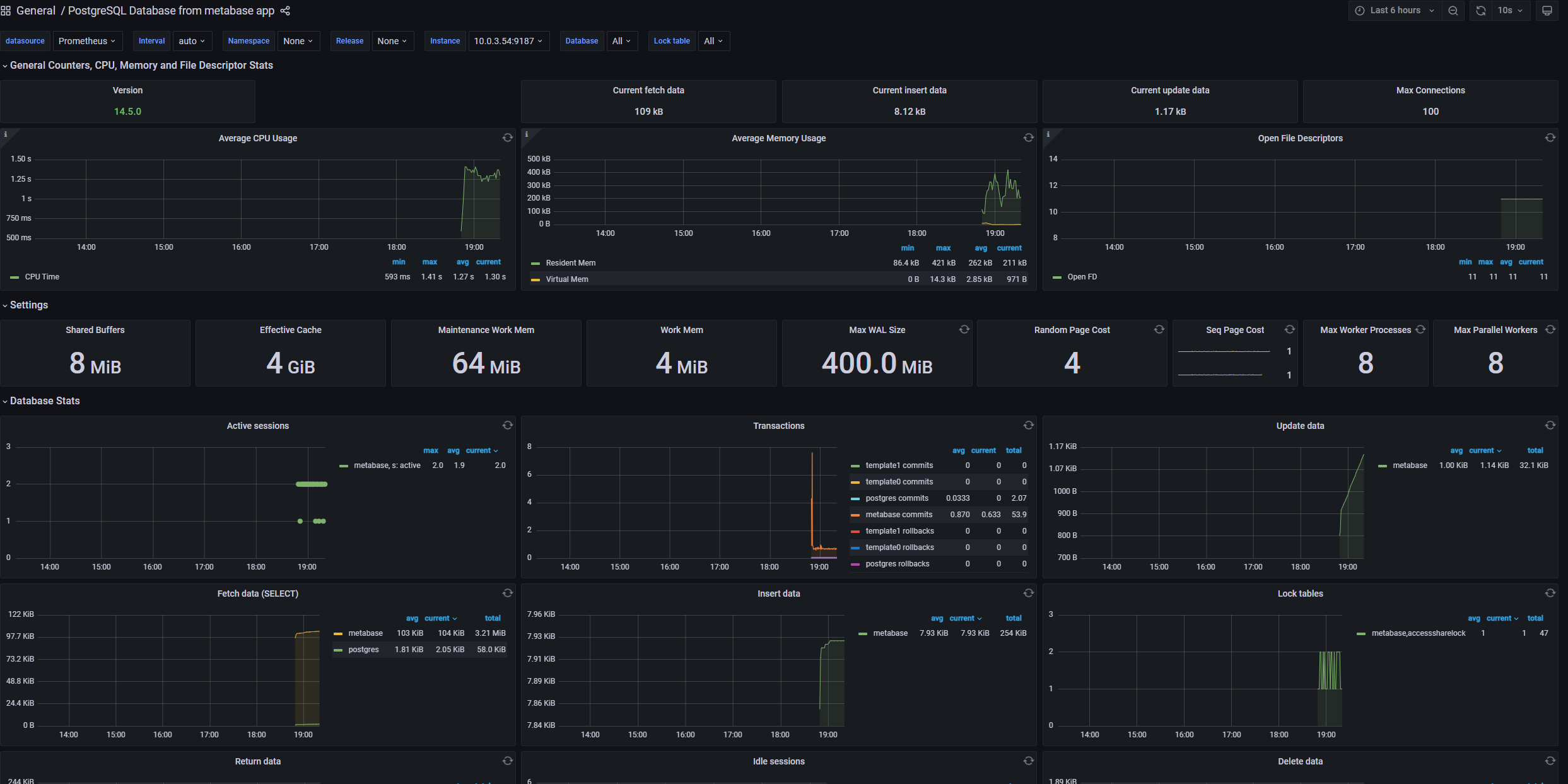Image resolution: width=1568 pixels, height=784 pixels.
Task: Toggle Virtual Mem series in legend
Action: pos(566,279)
